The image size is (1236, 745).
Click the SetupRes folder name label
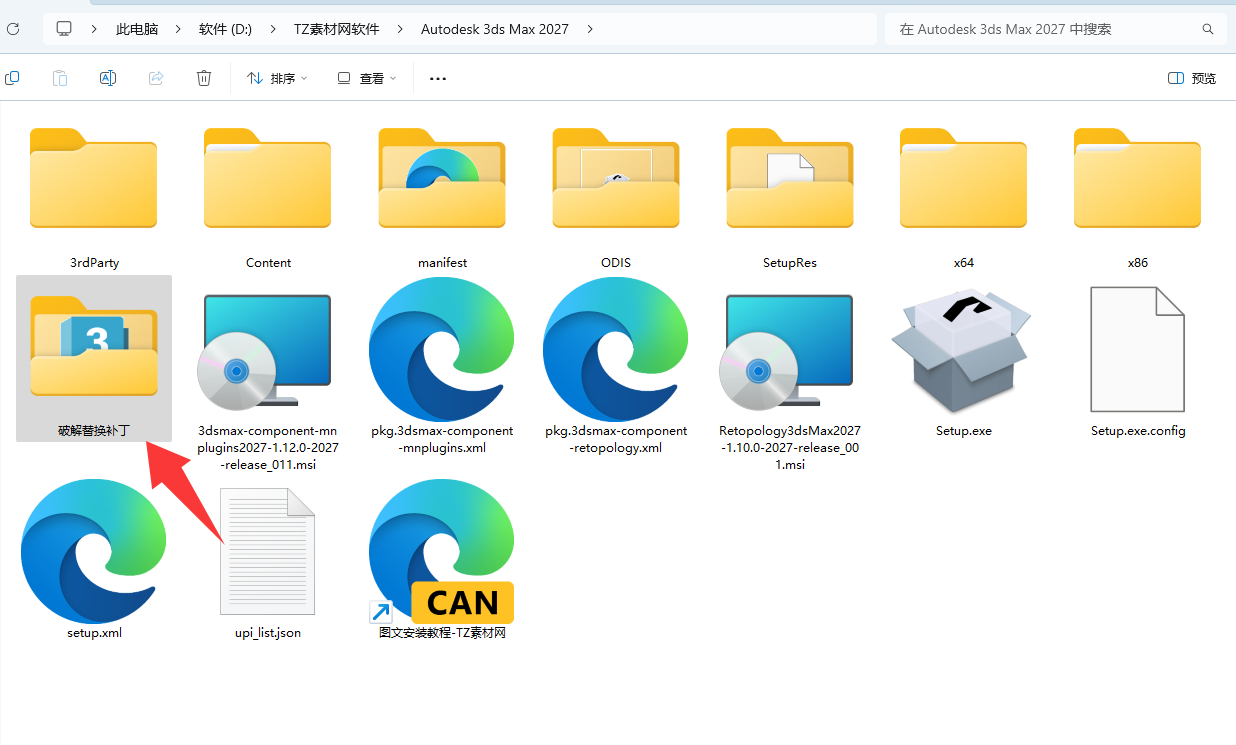click(790, 263)
